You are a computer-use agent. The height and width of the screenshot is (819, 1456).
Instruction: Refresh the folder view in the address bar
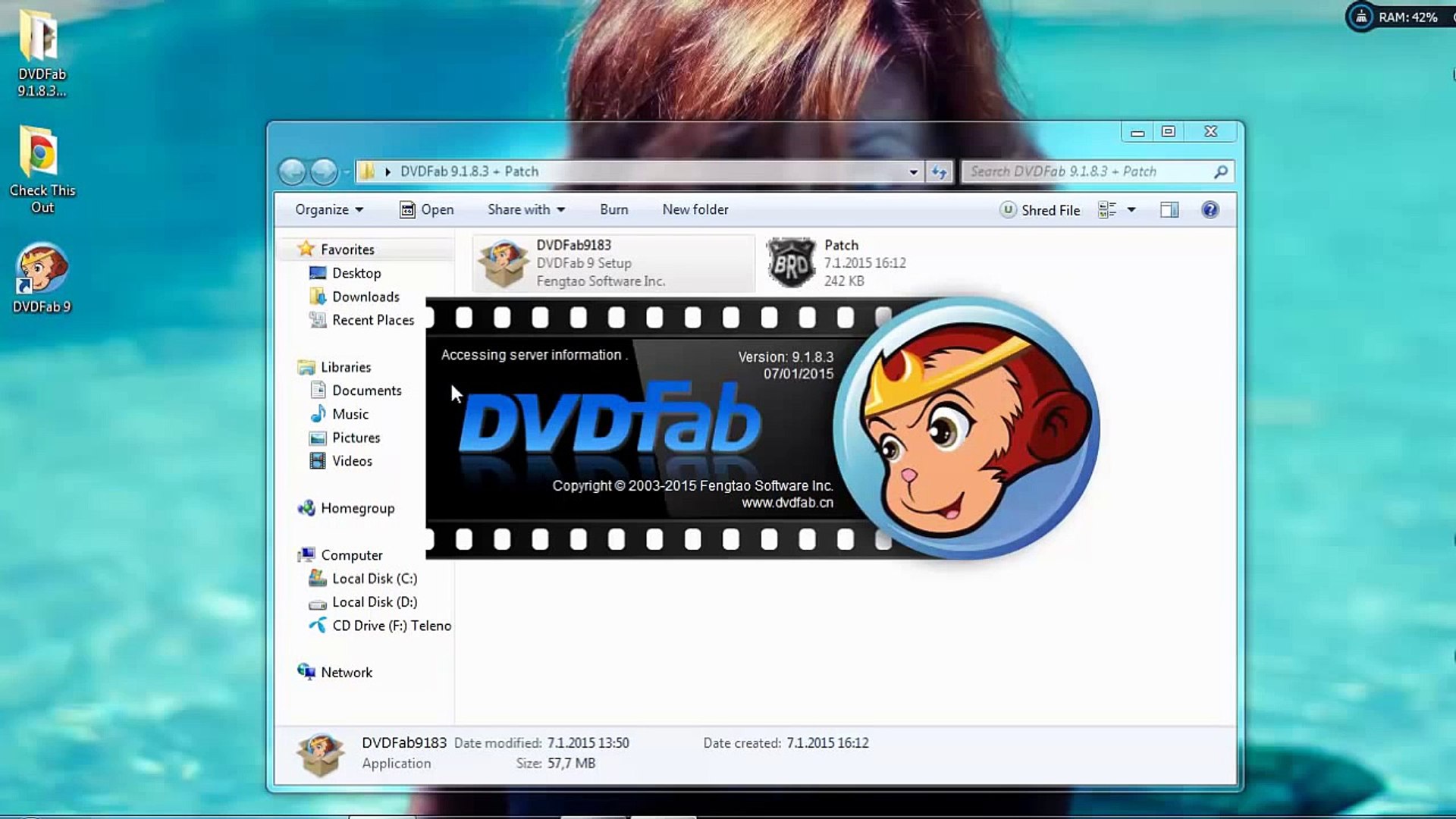(939, 172)
